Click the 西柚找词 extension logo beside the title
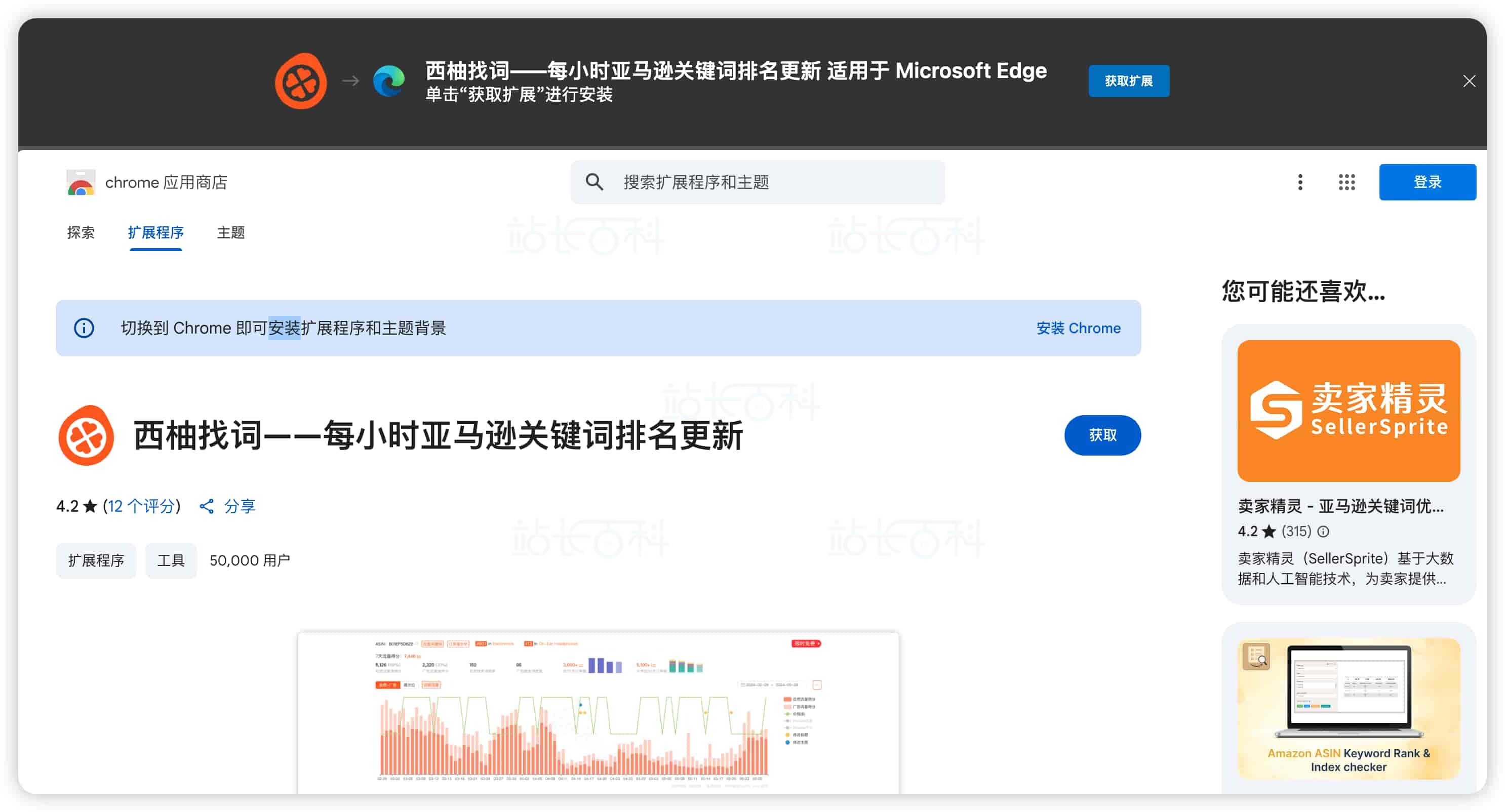 coord(86,435)
